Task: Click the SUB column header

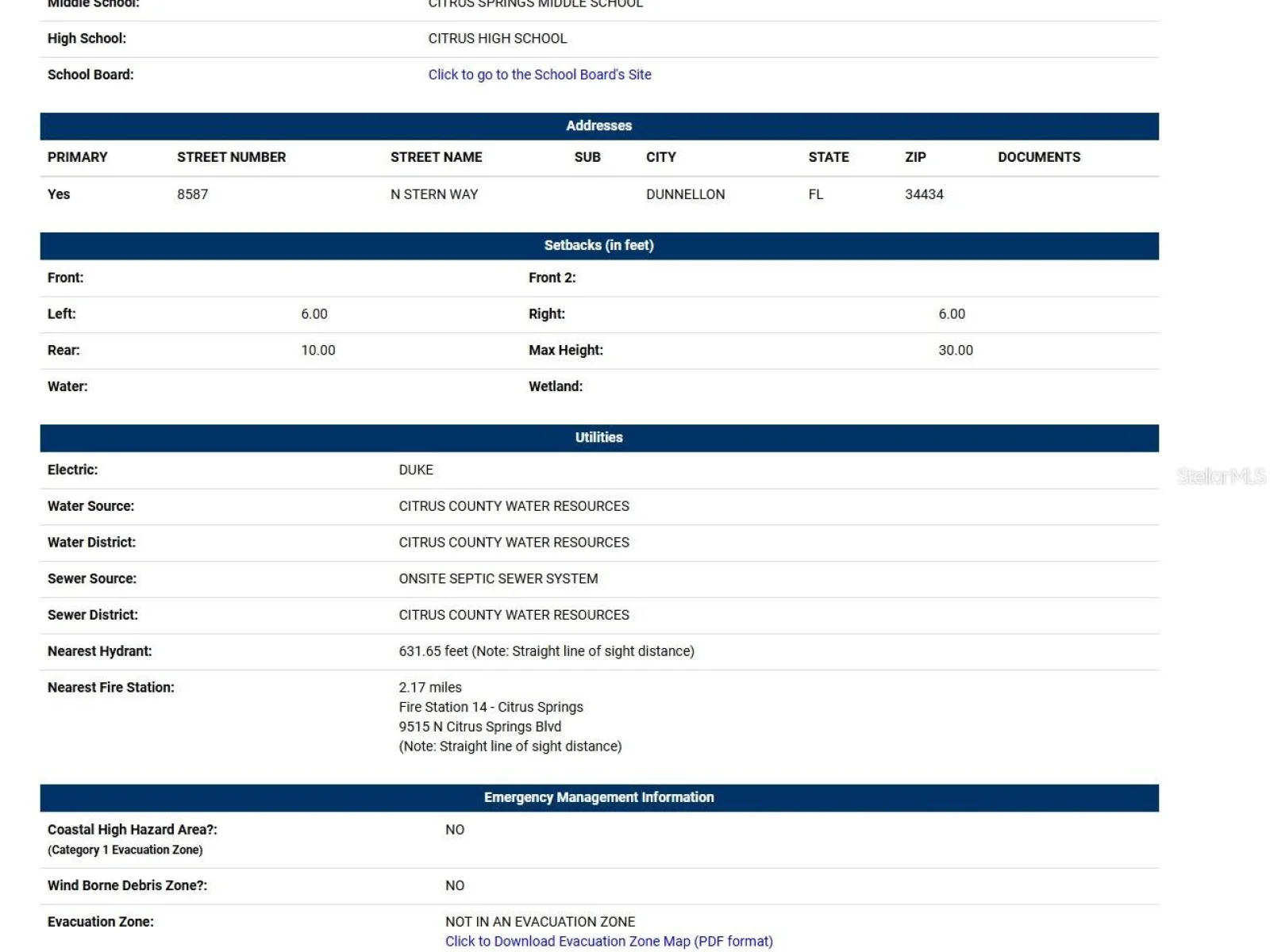Action: pyautogui.click(x=587, y=157)
